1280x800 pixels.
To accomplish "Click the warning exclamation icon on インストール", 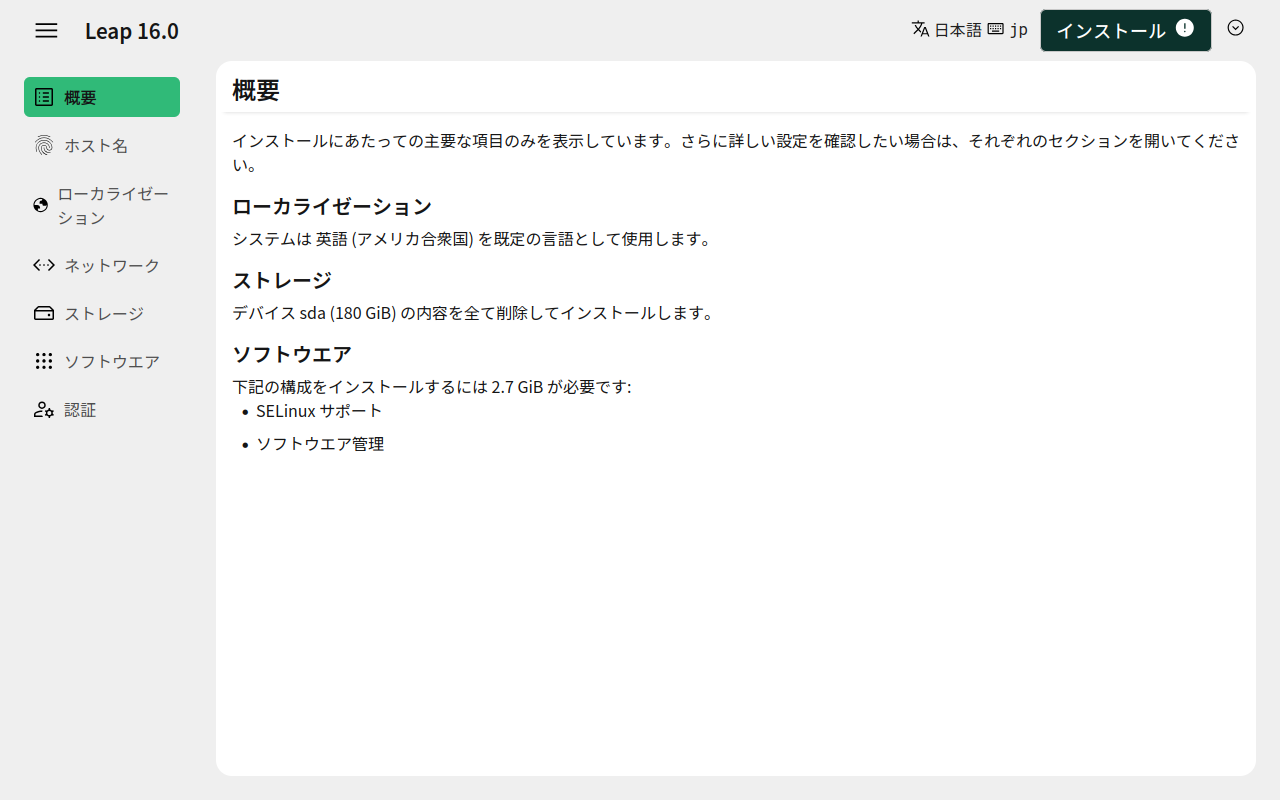I will [x=1185, y=28].
